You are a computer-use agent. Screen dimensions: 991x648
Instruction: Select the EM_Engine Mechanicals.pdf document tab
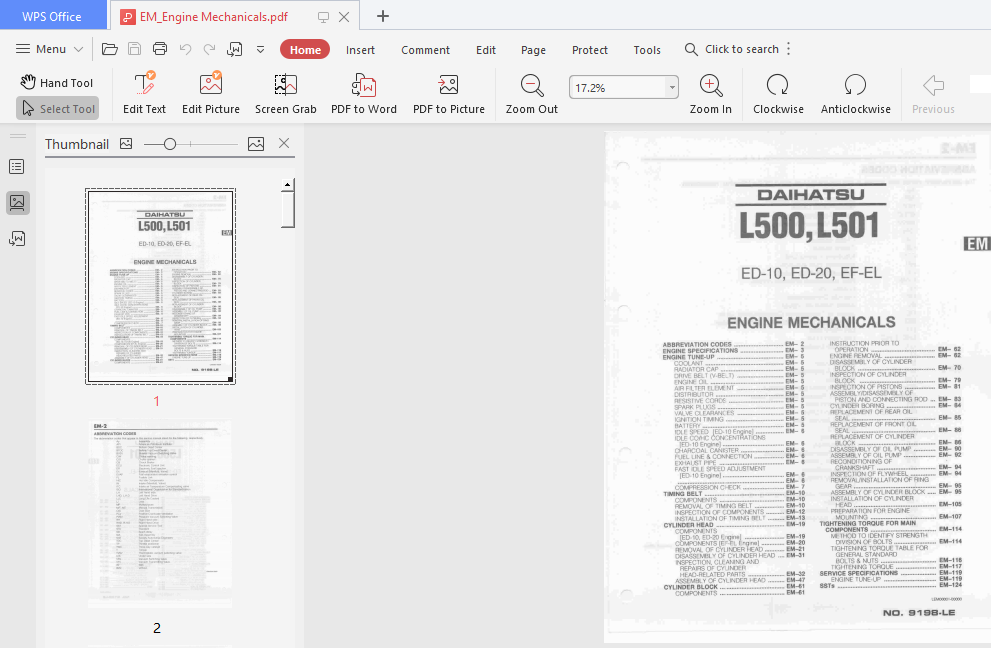click(214, 17)
